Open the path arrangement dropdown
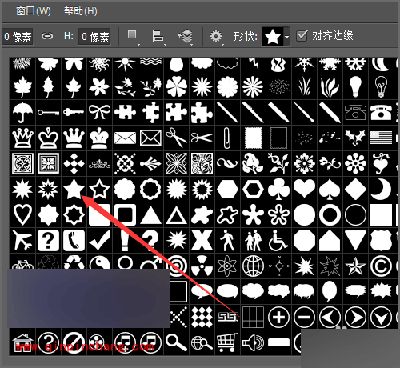Viewport: 400px width, 368px height. click(185, 36)
